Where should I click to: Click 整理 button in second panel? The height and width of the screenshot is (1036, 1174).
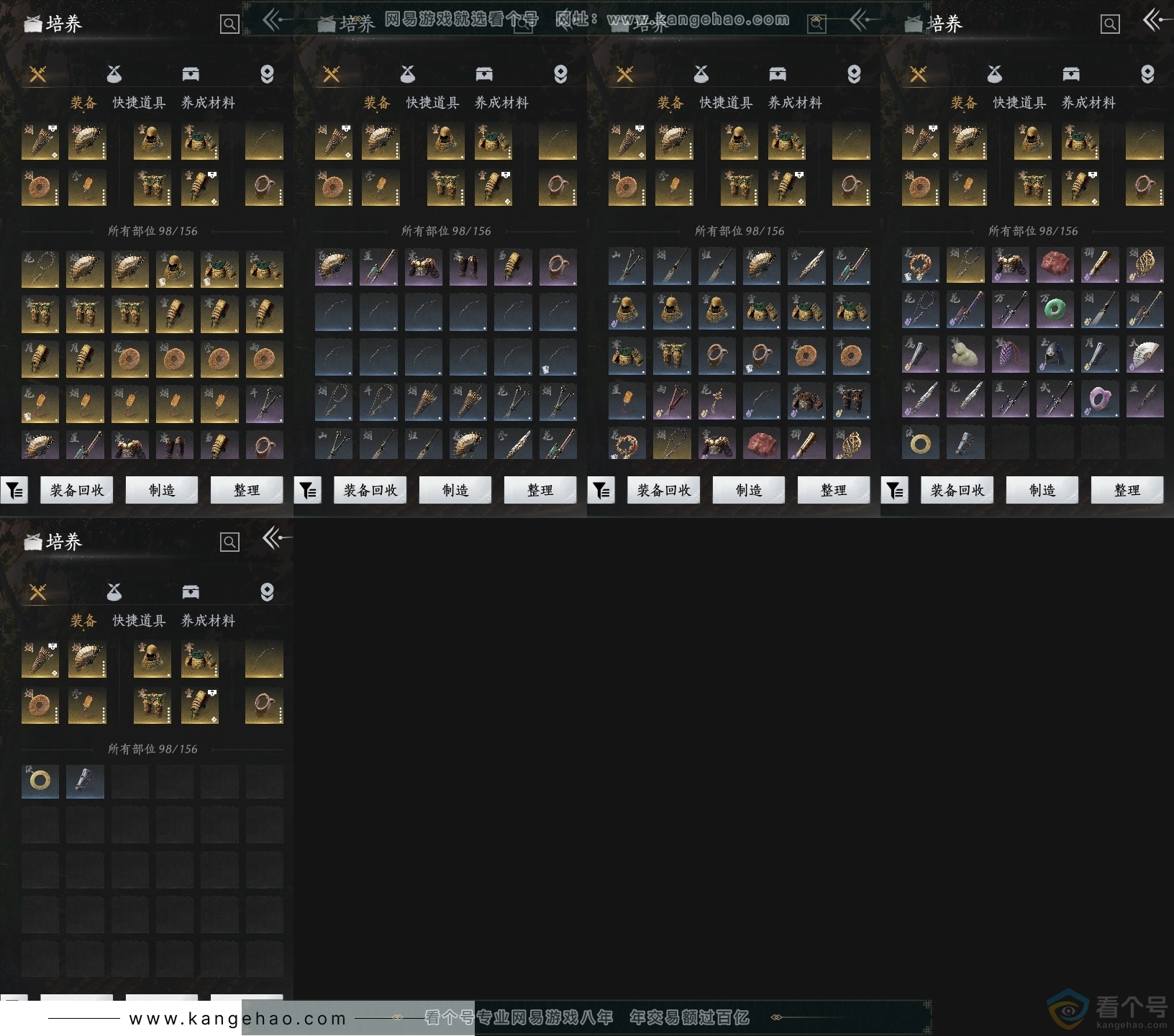540,490
